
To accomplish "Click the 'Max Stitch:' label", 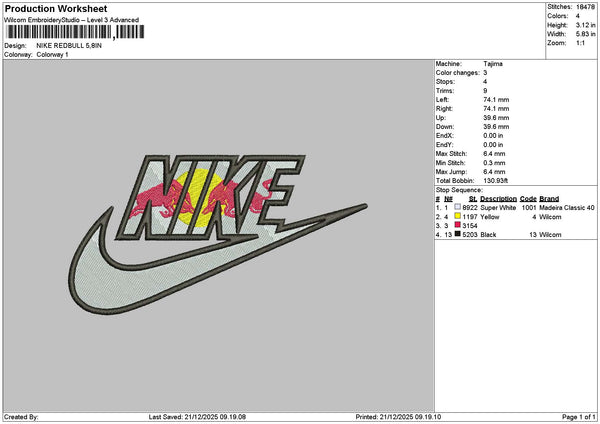I will click(452, 154).
